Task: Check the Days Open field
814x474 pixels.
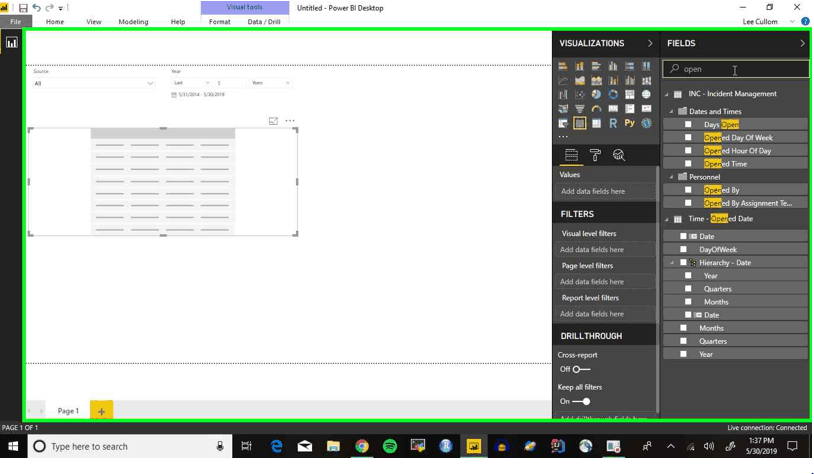Action: pos(688,125)
